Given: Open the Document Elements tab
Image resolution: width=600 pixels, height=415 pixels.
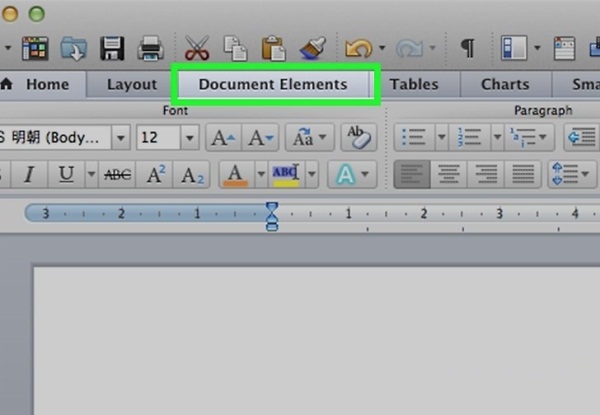Looking at the screenshot, I should pos(273,85).
